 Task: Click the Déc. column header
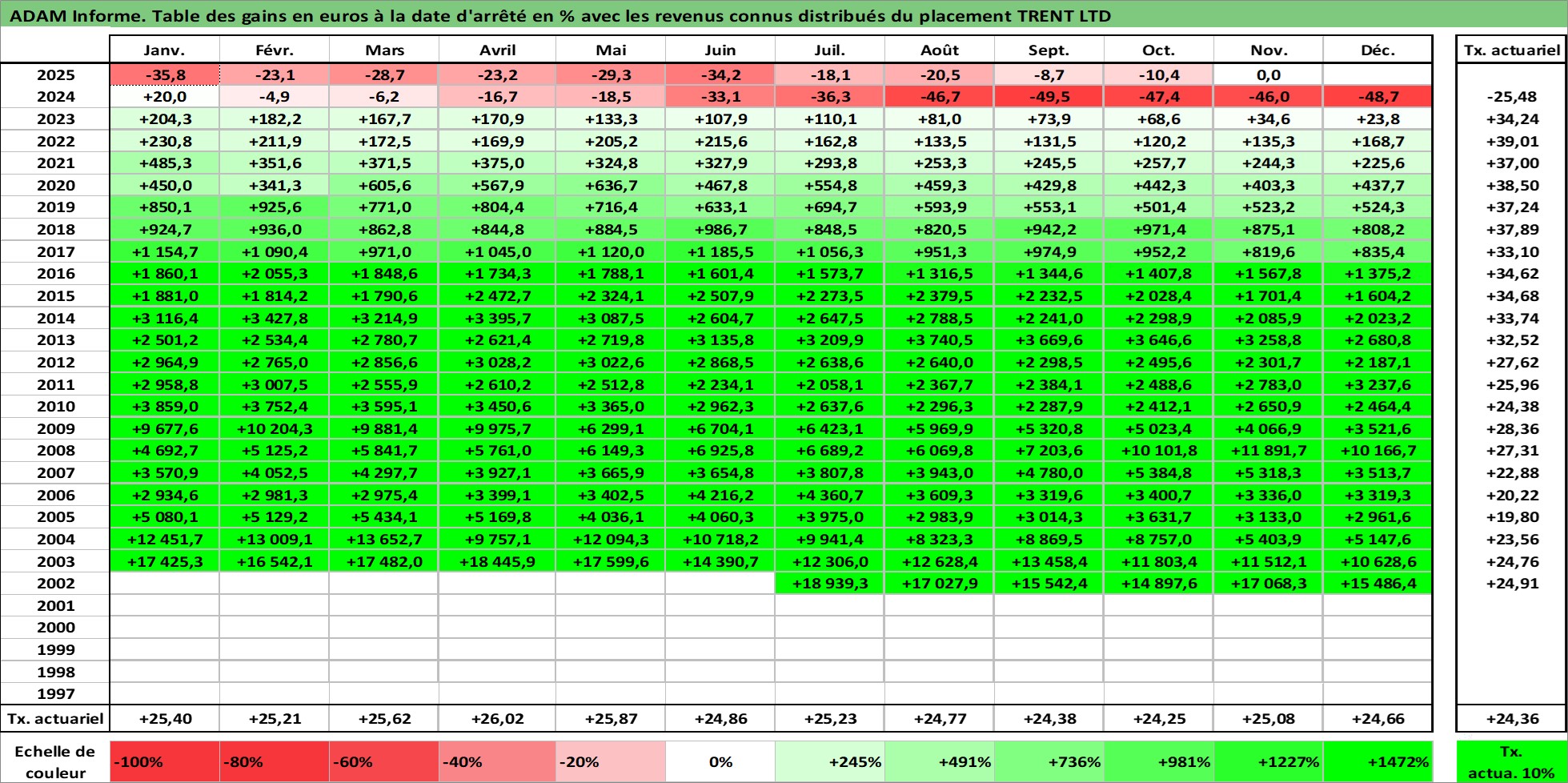coord(1378,50)
